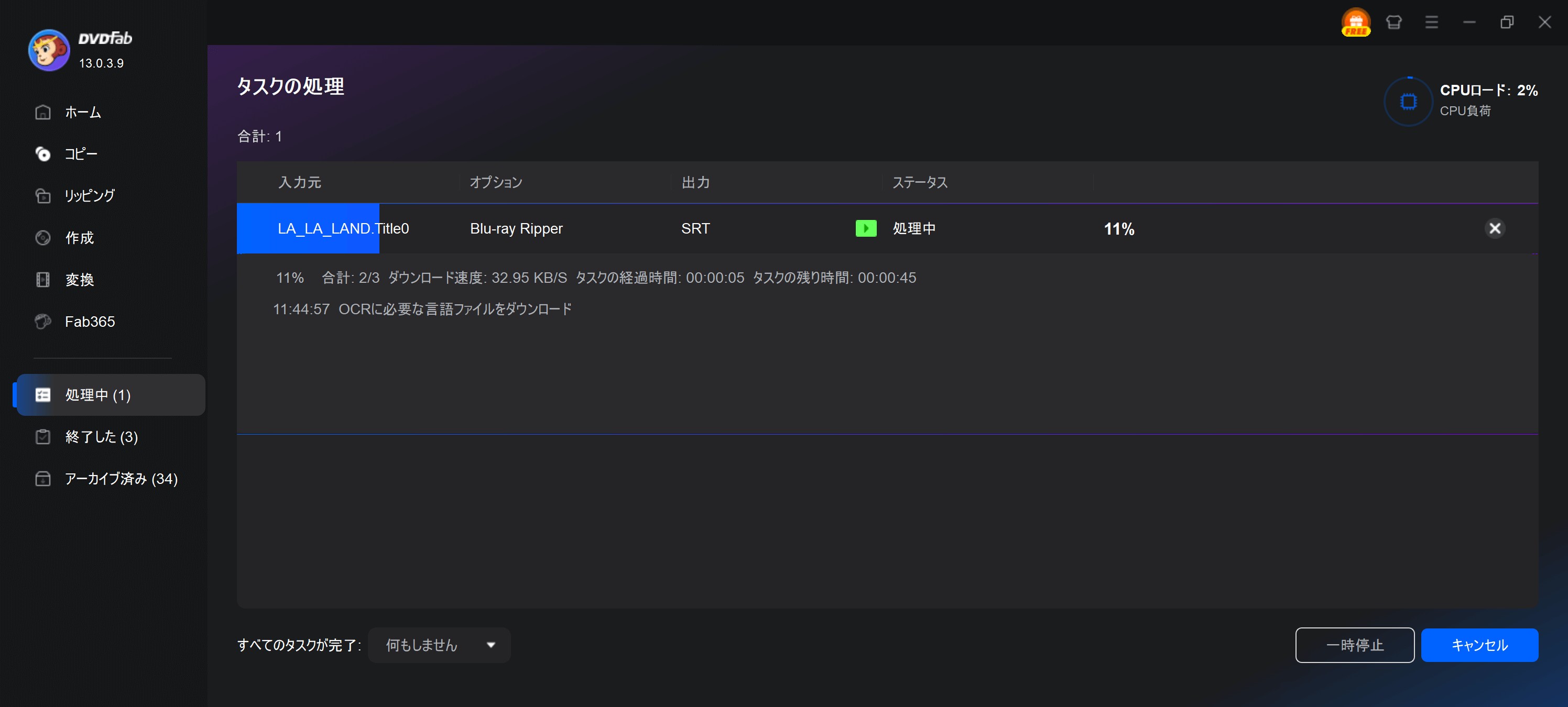Open the 終了した (3) finished tab
The height and width of the screenshot is (707, 1568).
(101, 437)
